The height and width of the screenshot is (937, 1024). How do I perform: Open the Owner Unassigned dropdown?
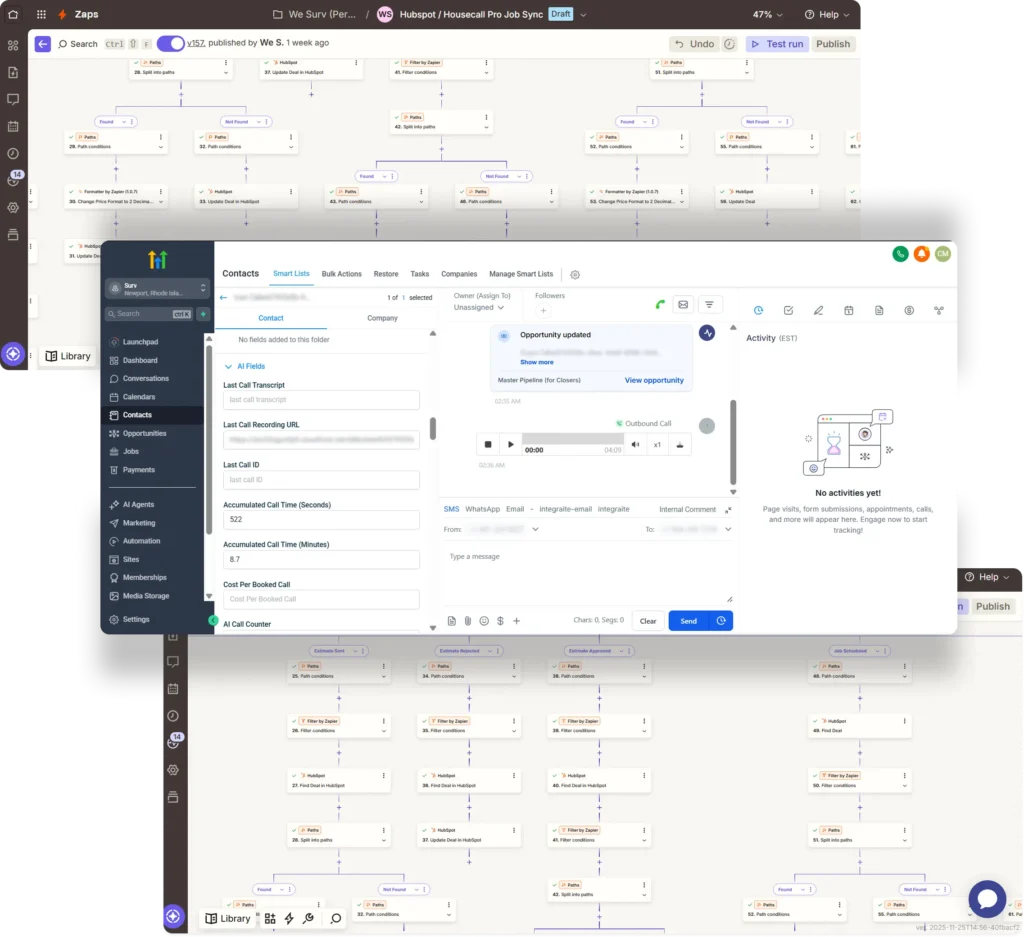click(x=478, y=308)
